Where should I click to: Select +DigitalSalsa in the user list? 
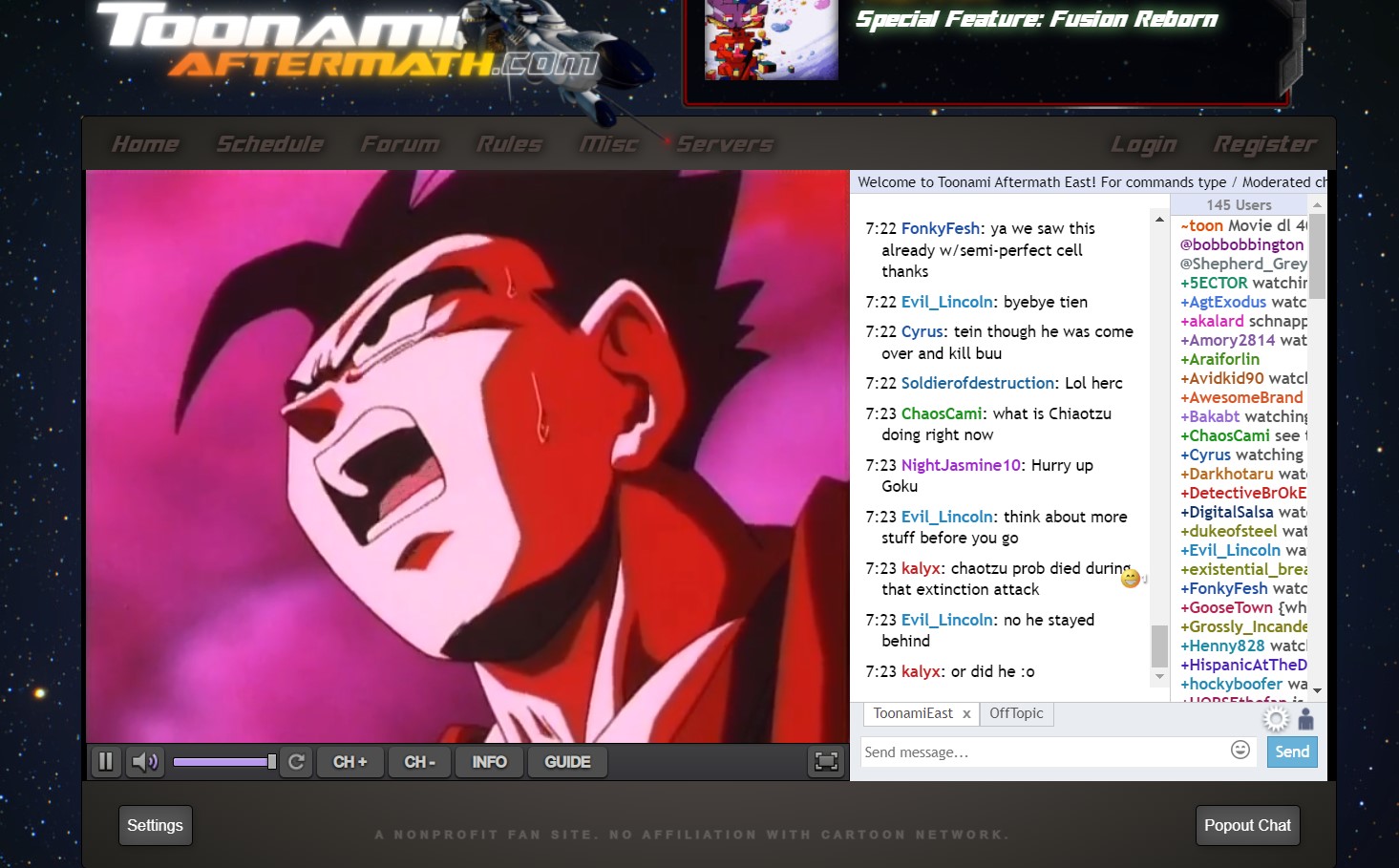[x=1227, y=512]
